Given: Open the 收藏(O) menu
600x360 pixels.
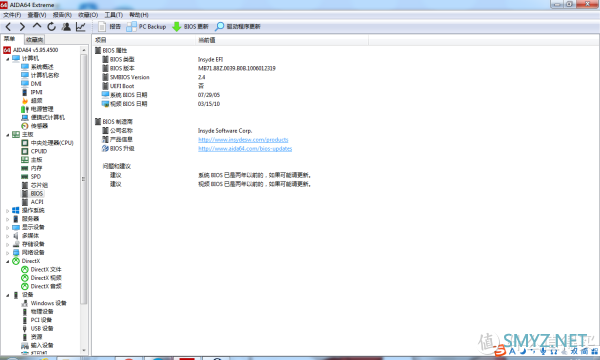Looking at the screenshot, I should pos(88,15).
